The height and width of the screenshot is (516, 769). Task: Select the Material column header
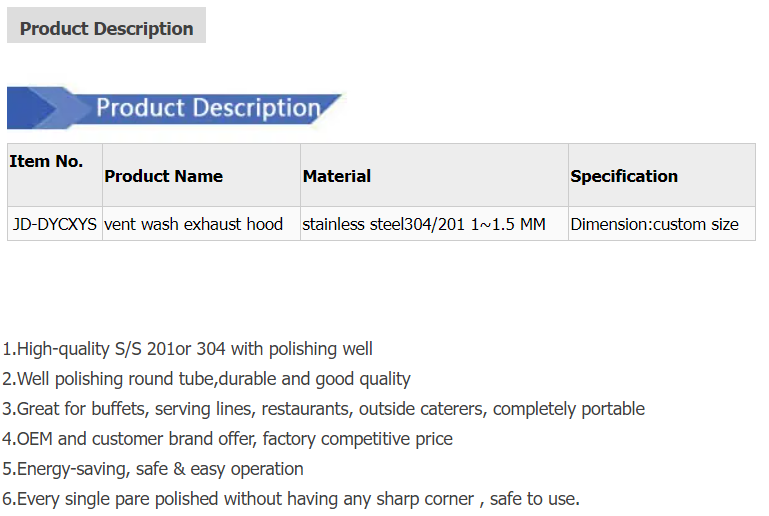[x=434, y=175]
